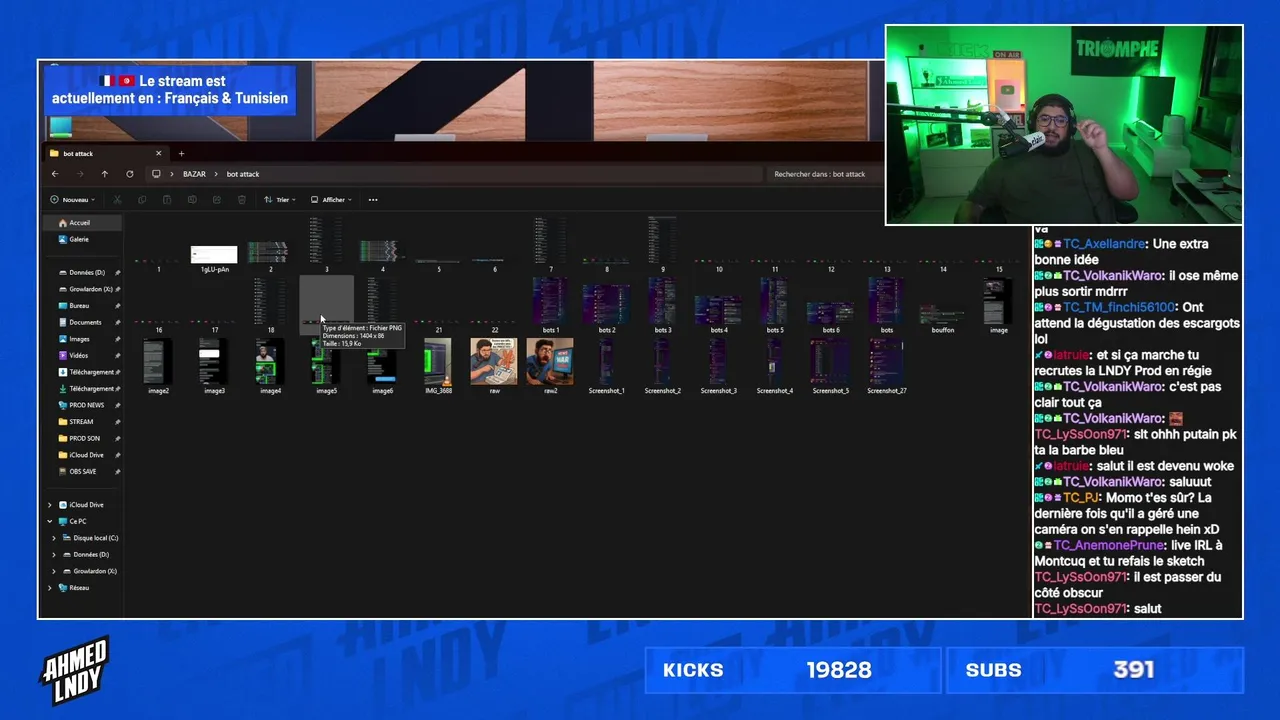Open the three-dots See more menu
The image size is (1280, 720).
[373, 200]
